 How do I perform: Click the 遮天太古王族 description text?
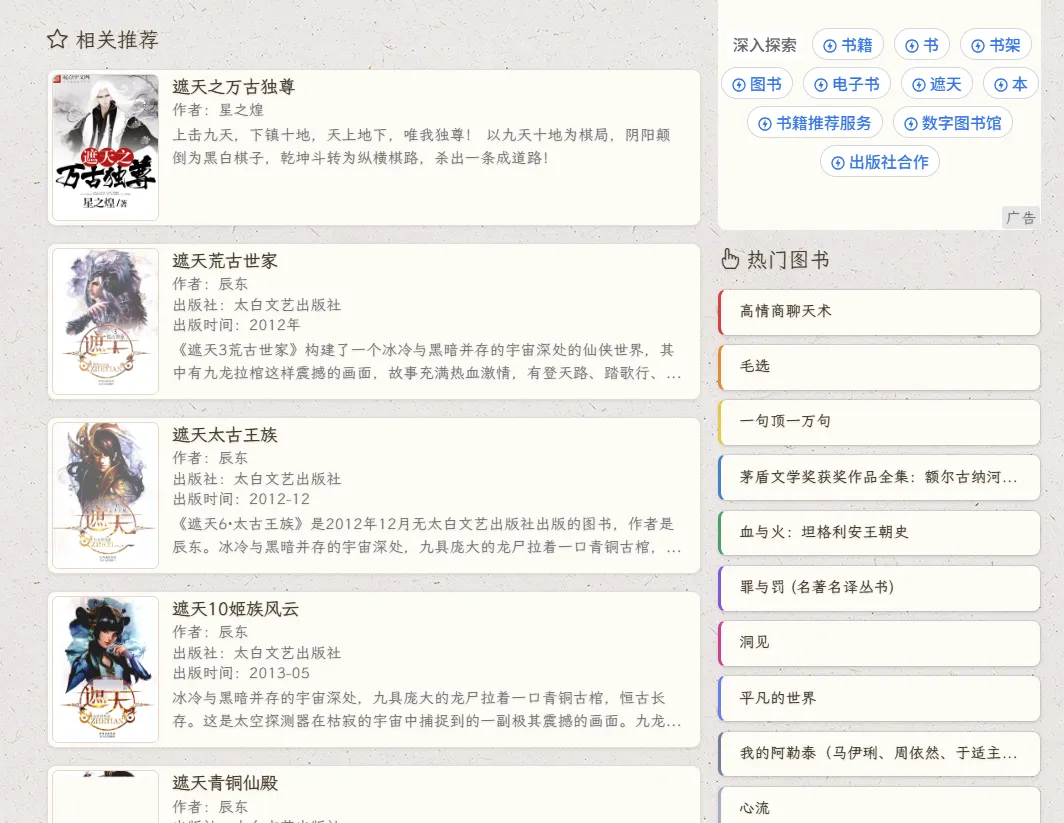click(427, 535)
